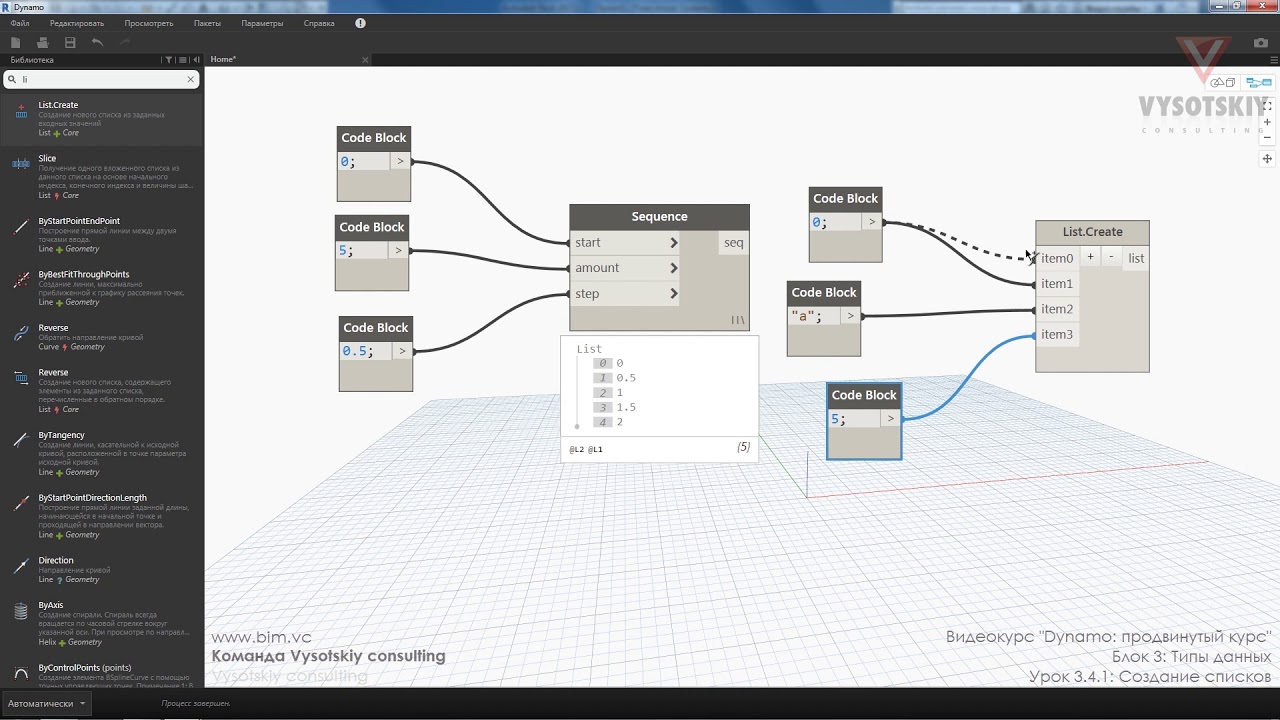The width and height of the screenshot is (1280, 720).
Task: Click the output arrow of the "a" Code Block
Action: click(851, 316)
